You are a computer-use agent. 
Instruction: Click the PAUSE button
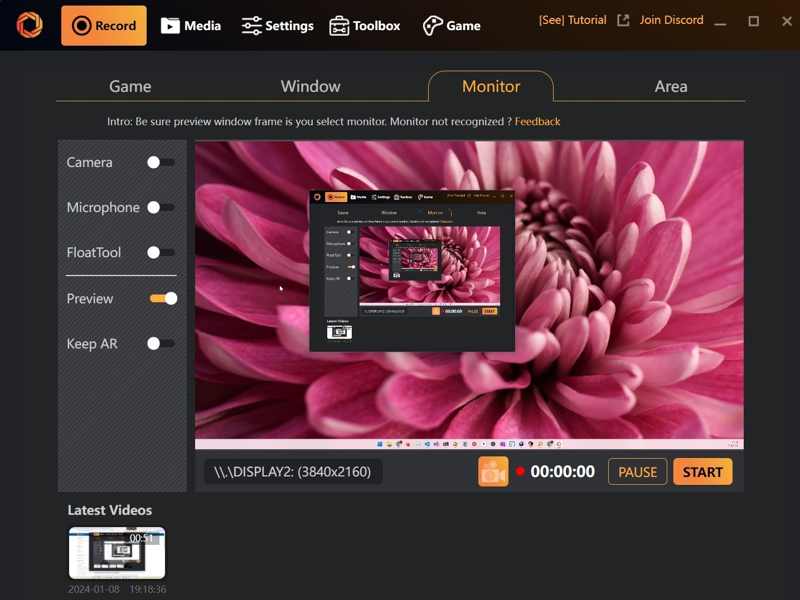pos(637,472)
